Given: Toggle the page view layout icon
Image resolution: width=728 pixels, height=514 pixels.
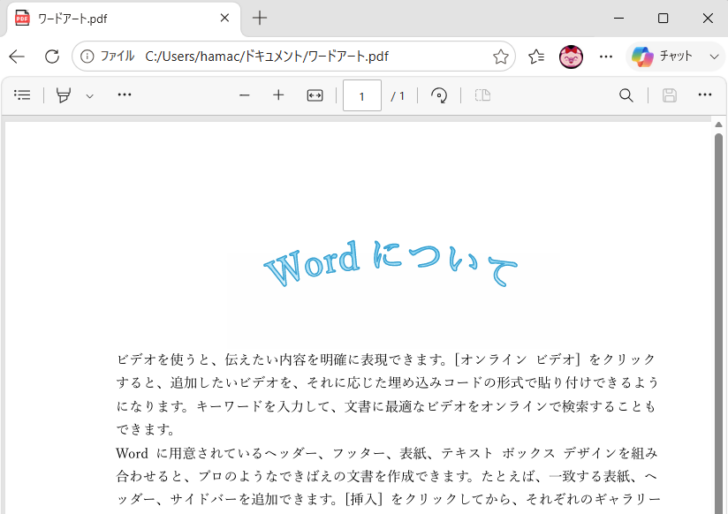Looking at the screenshot, I should point(482,95).
